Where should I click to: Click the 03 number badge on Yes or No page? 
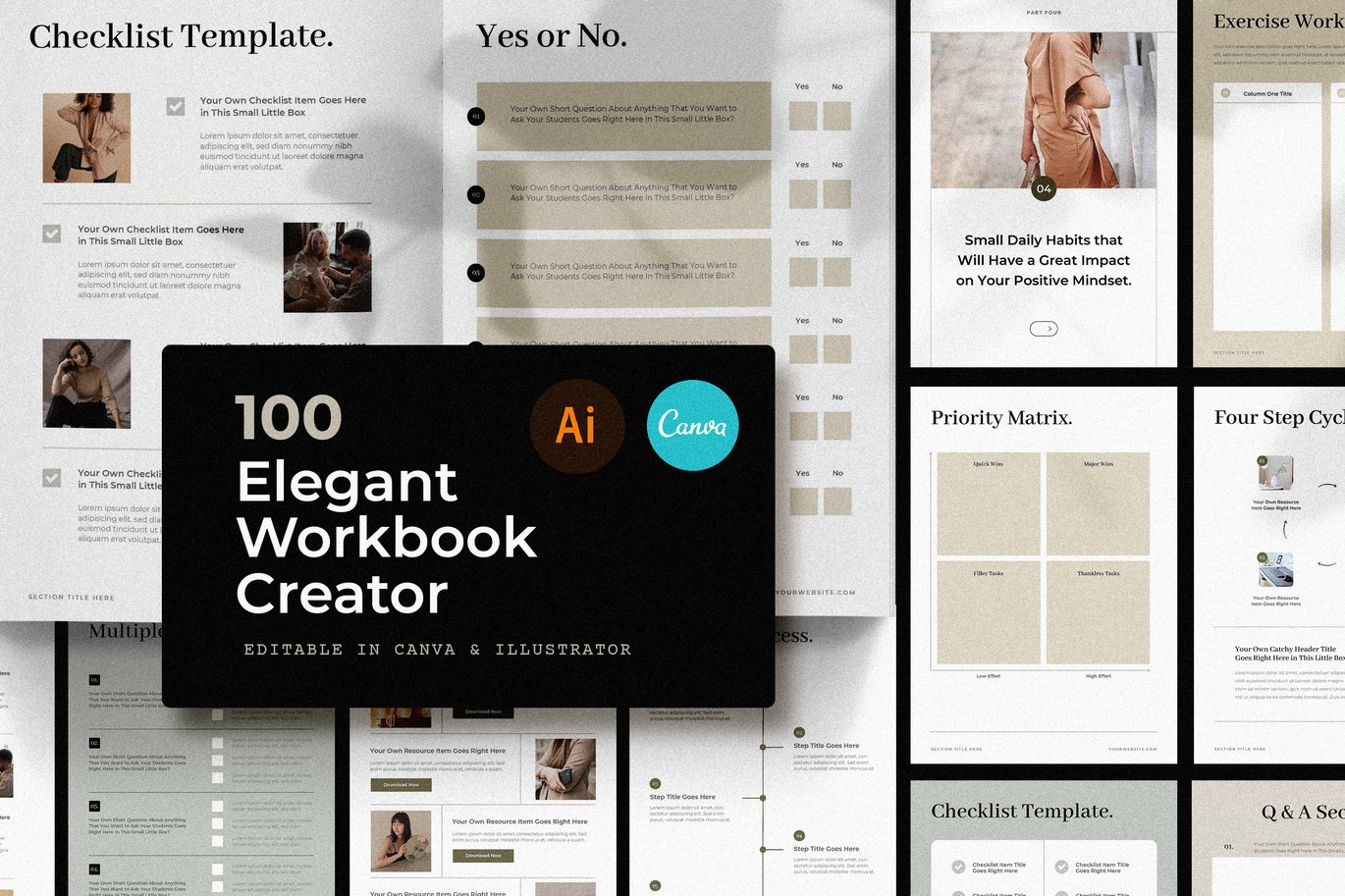[476, 272]
